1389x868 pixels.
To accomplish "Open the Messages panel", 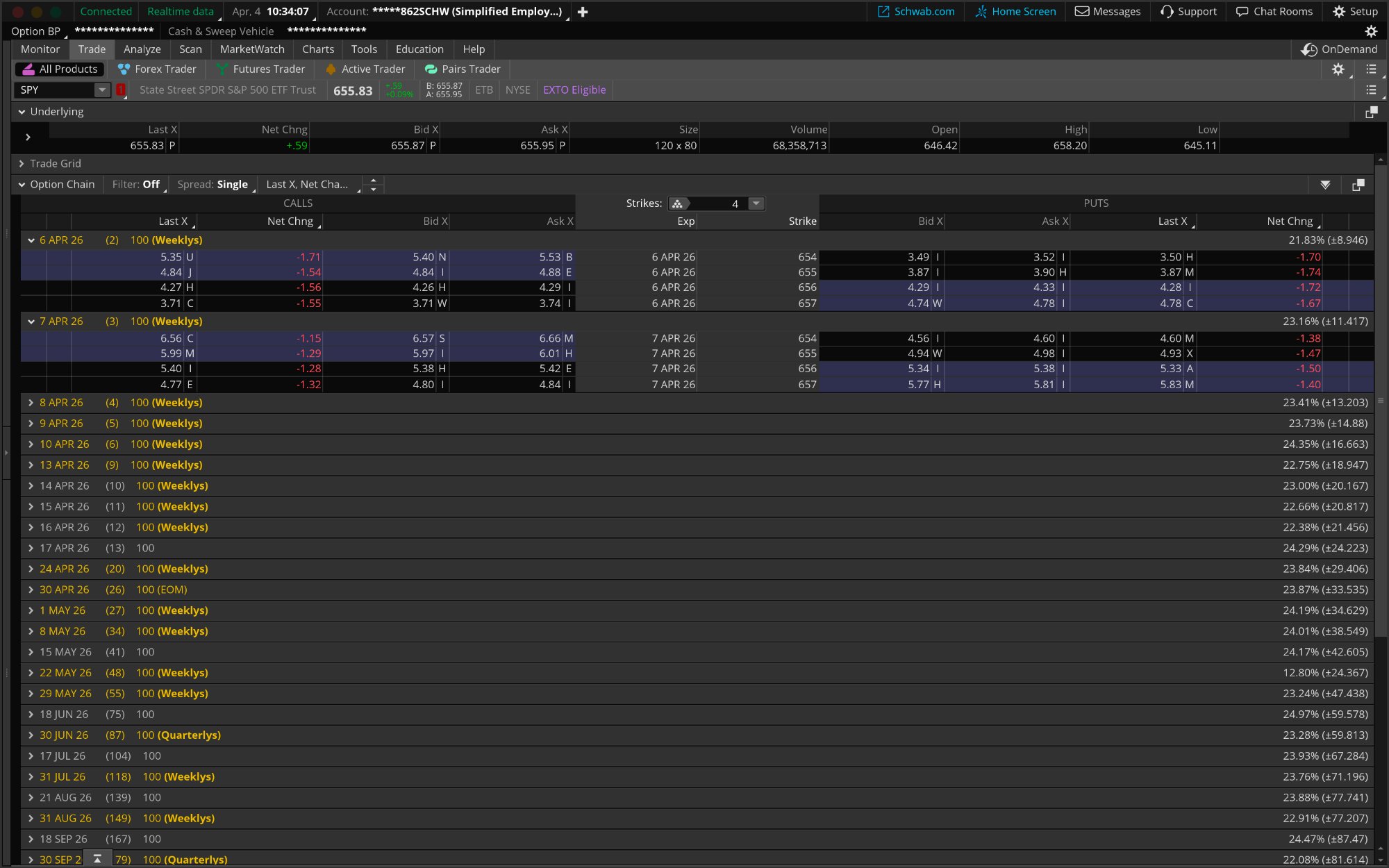I will 1107,11.
